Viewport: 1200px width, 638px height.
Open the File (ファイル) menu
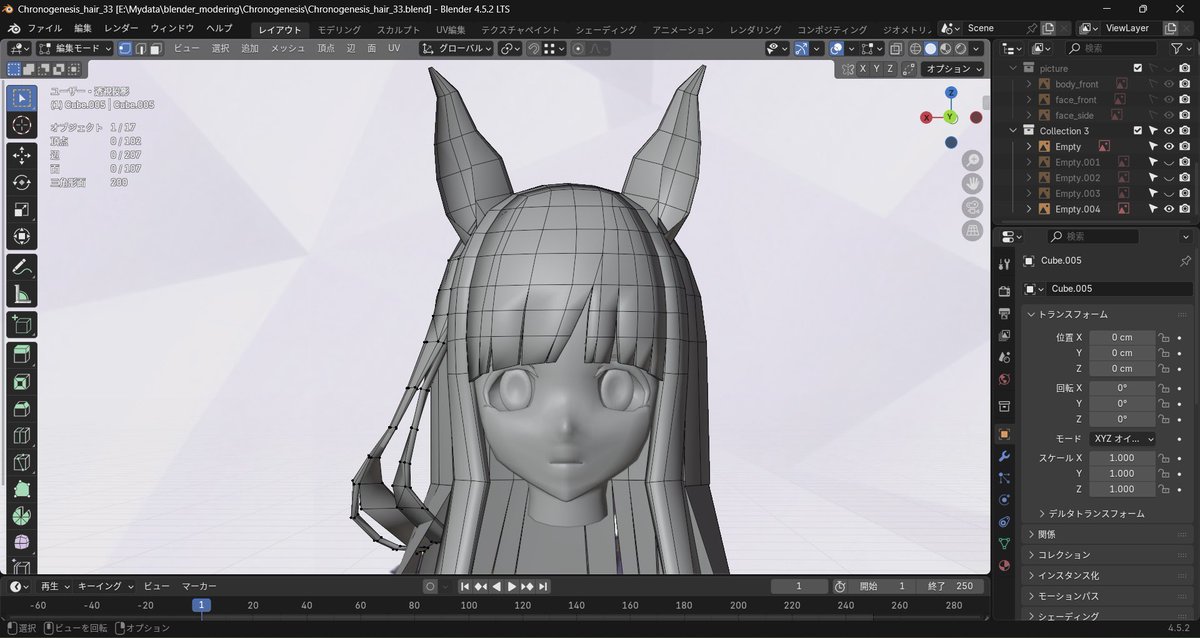tap(44, 28)
